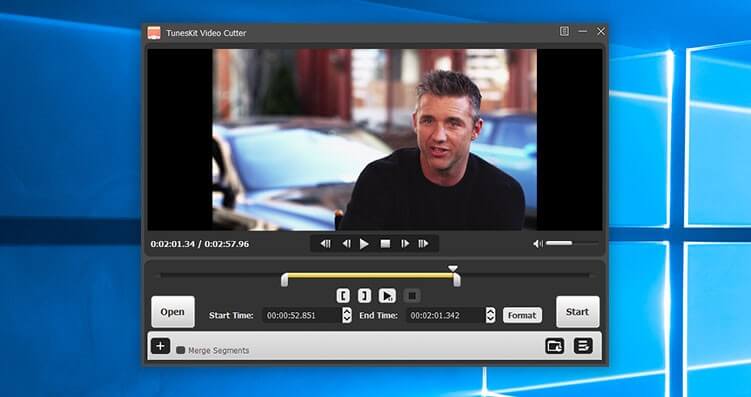751x397 pixels.
Task: Add a new segment with plus icon
Action: (160, 346)
